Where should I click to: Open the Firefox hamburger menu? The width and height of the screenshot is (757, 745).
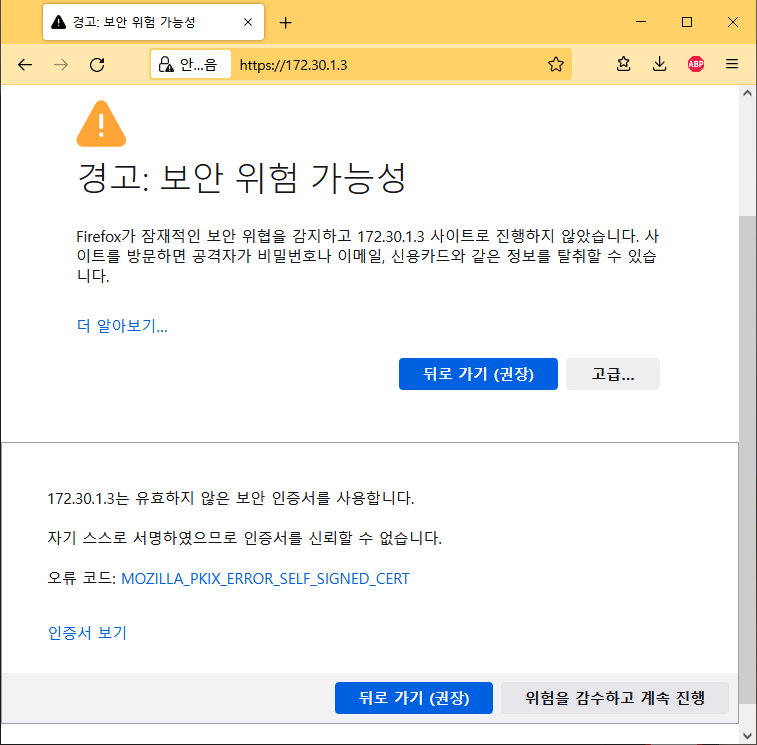tap(732, 64)
